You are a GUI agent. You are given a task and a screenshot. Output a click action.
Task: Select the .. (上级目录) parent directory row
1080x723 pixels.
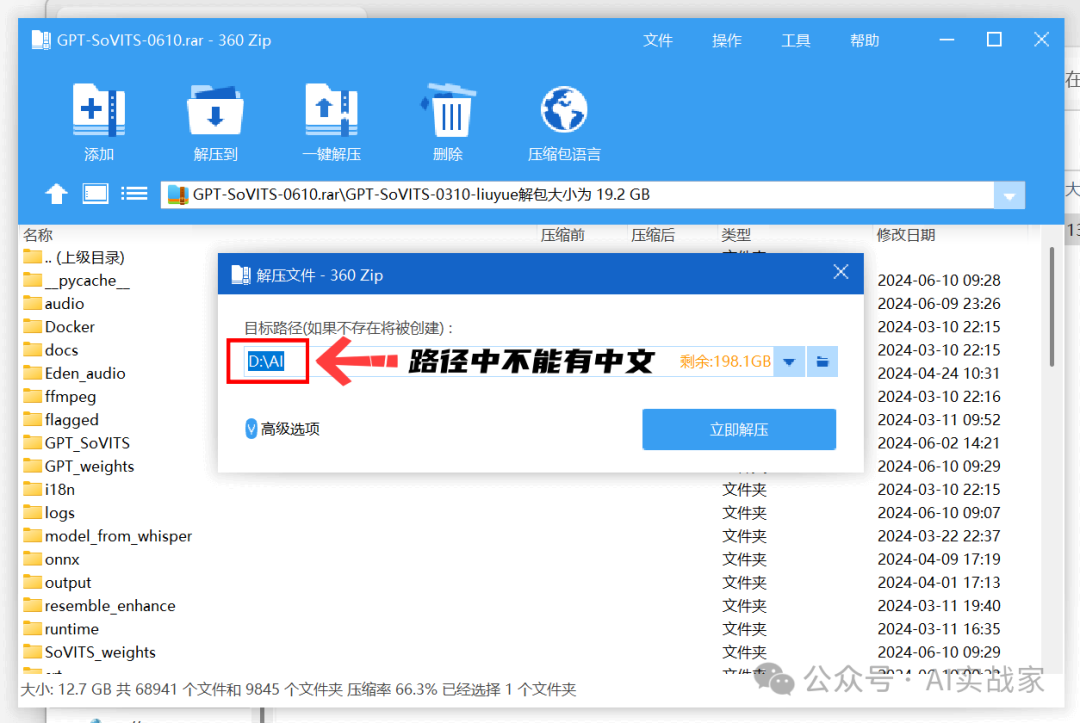pos(74,257)
